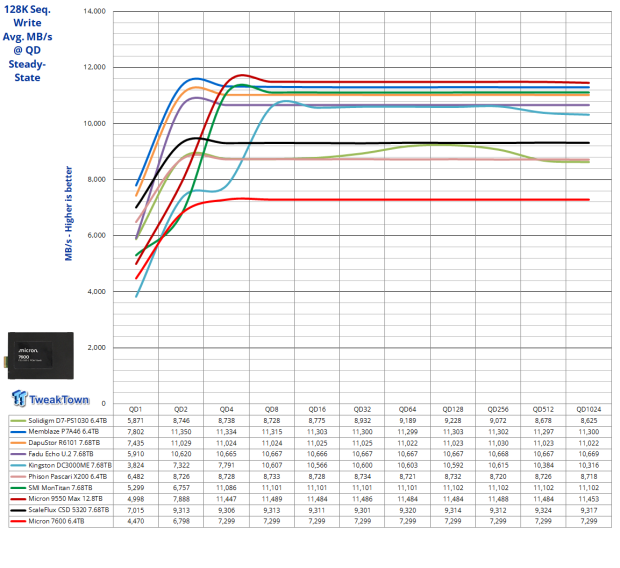Screen dimensions: 620x568
Task: Click Fadu Echo's QD1 value 5,910
Action: point(136,454)
